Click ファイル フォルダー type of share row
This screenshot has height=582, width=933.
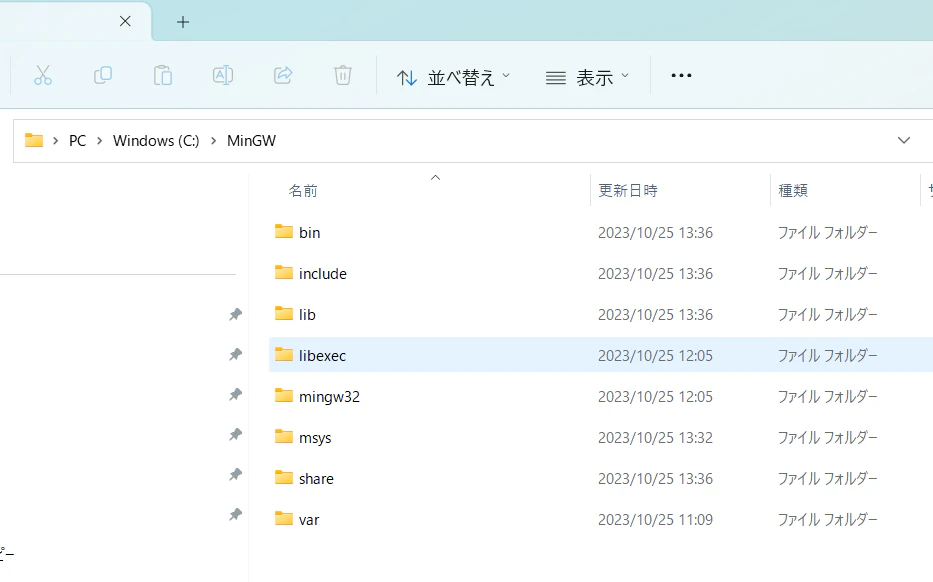coord(828,479)
